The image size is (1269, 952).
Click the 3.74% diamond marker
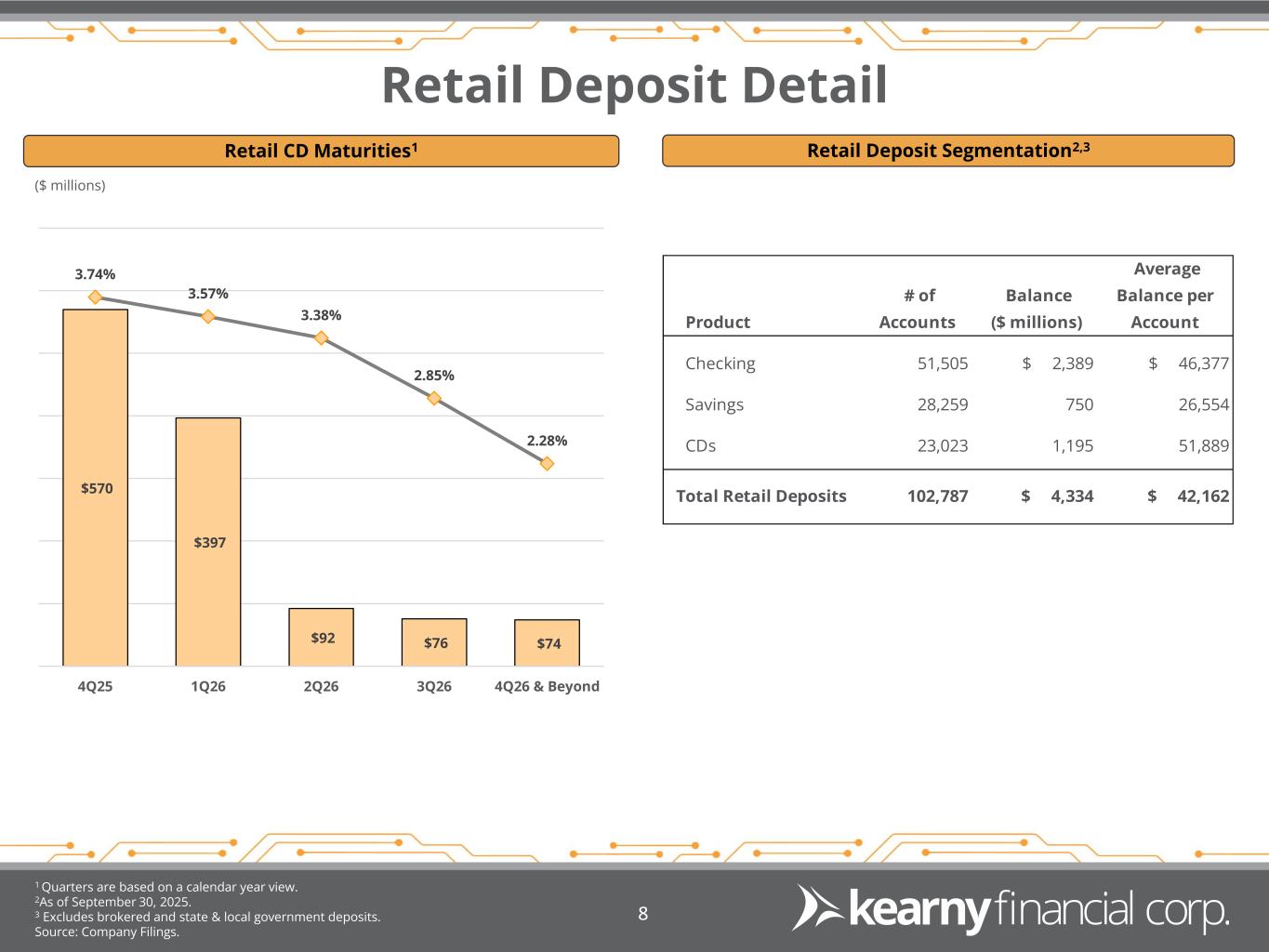point(95,297)
